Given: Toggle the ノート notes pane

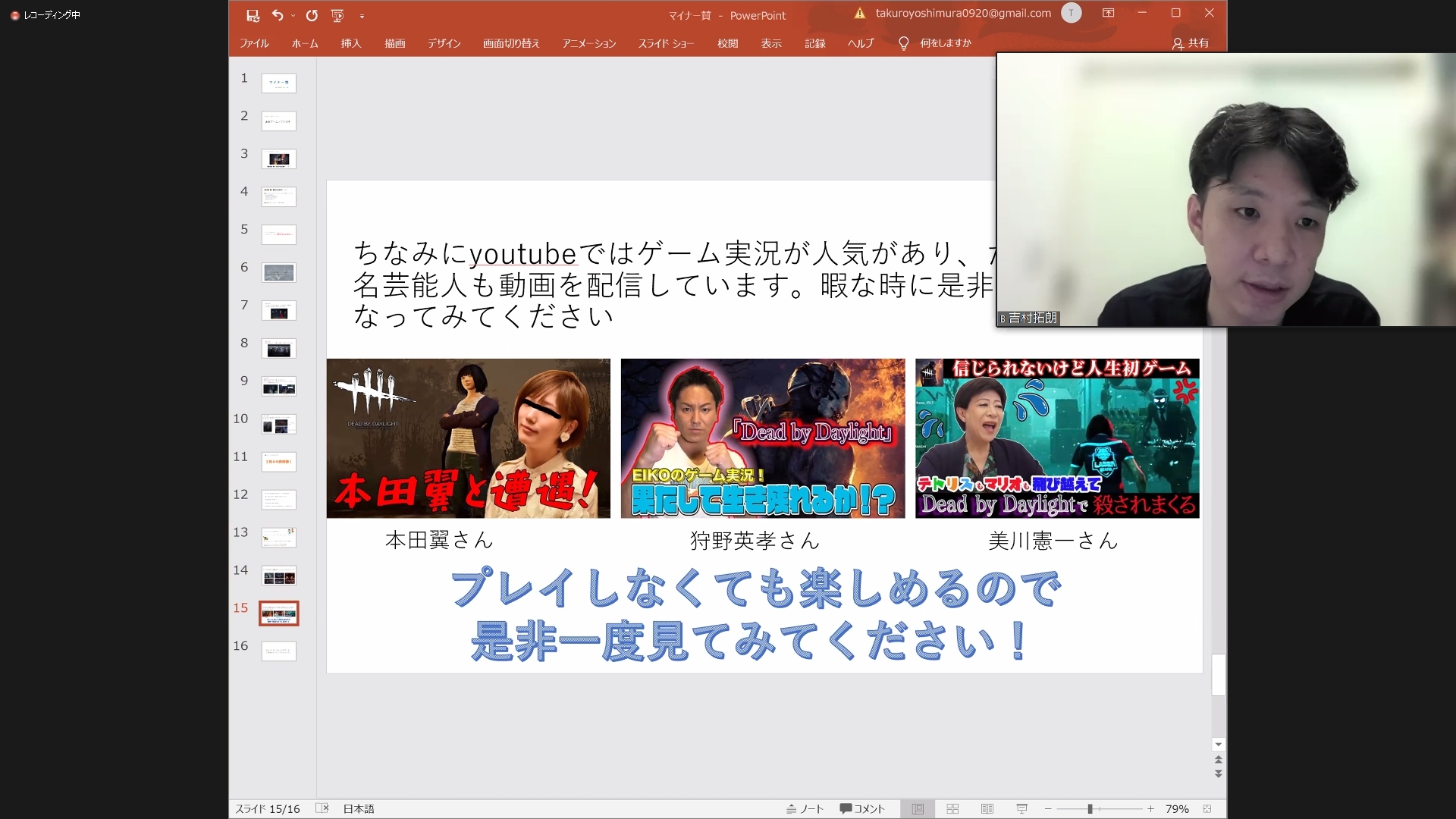Looking at the screenshot, I should pos(805,809).
